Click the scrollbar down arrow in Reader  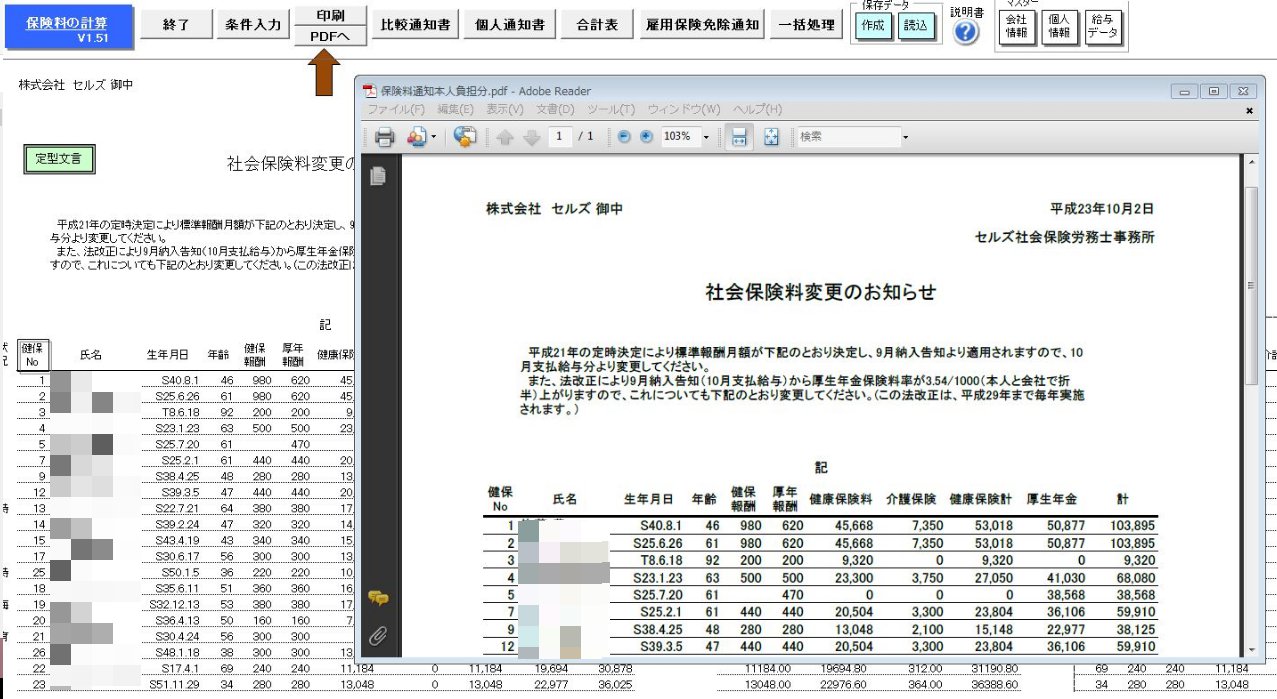pos(1250,648)
